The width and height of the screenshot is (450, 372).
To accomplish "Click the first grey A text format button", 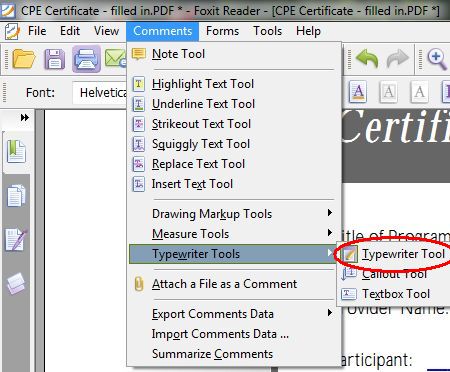I will pos(389,91).
